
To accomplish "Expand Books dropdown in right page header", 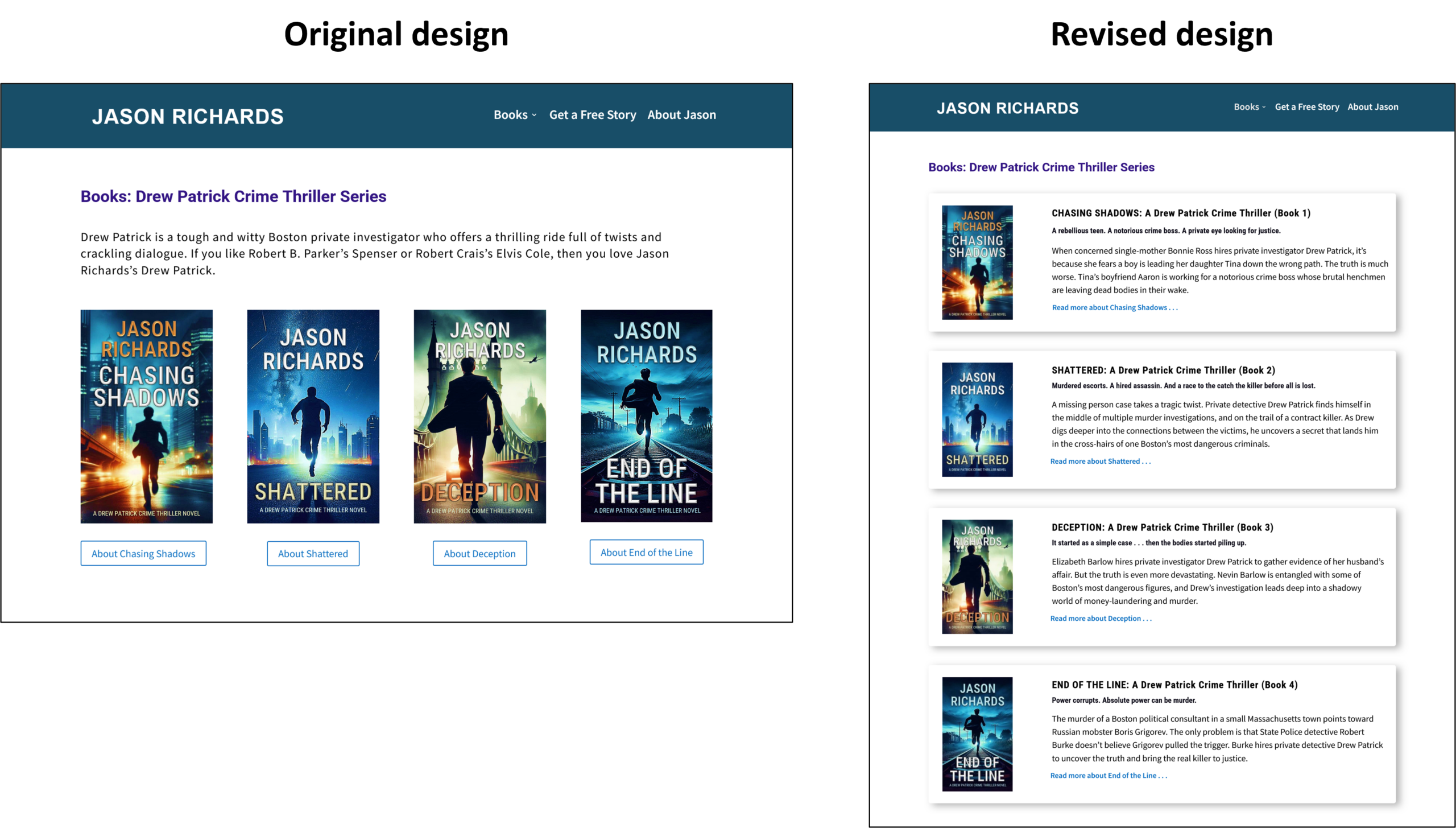I will (x=1249, y=107).
